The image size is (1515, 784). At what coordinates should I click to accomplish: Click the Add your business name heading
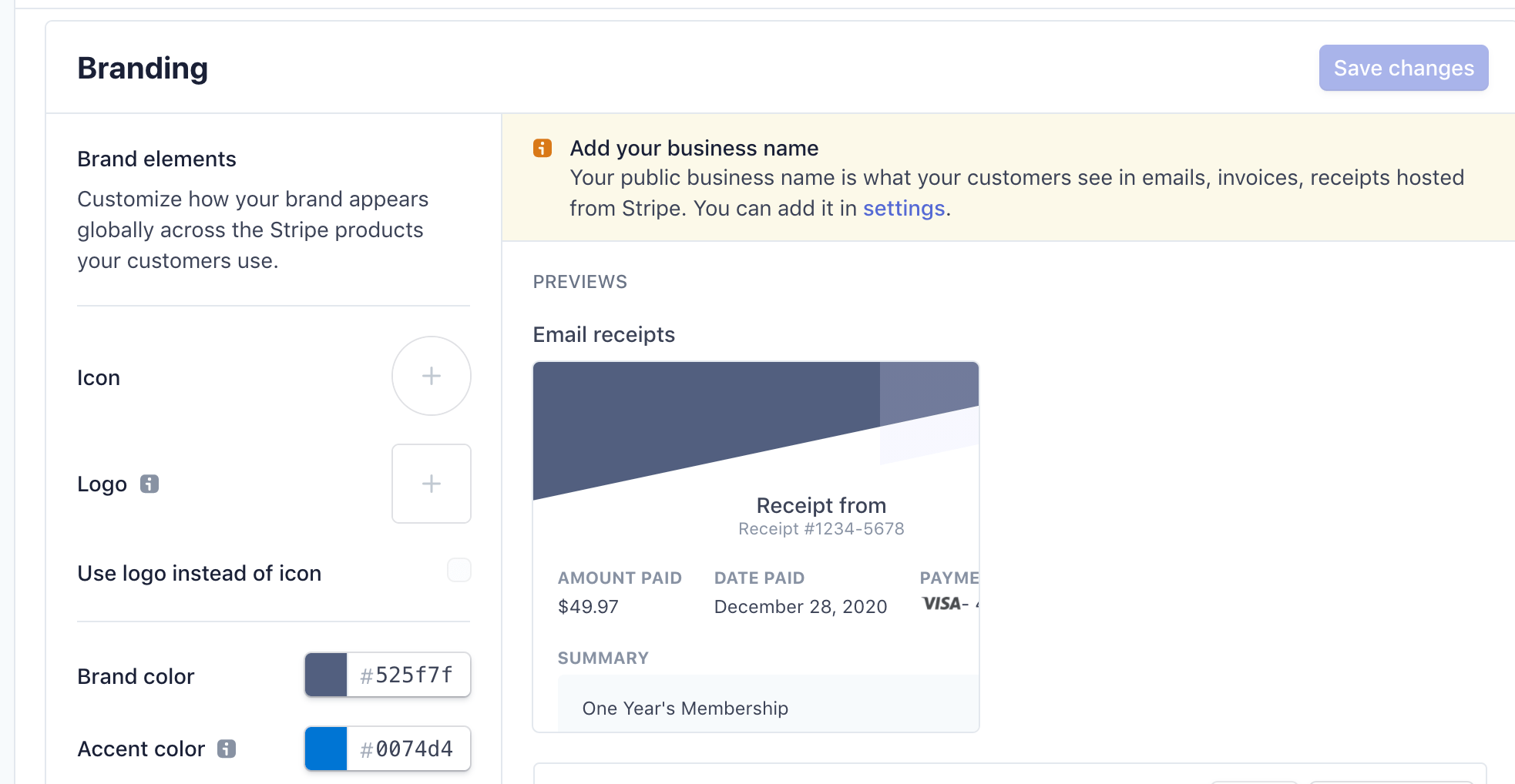[694, 148]
